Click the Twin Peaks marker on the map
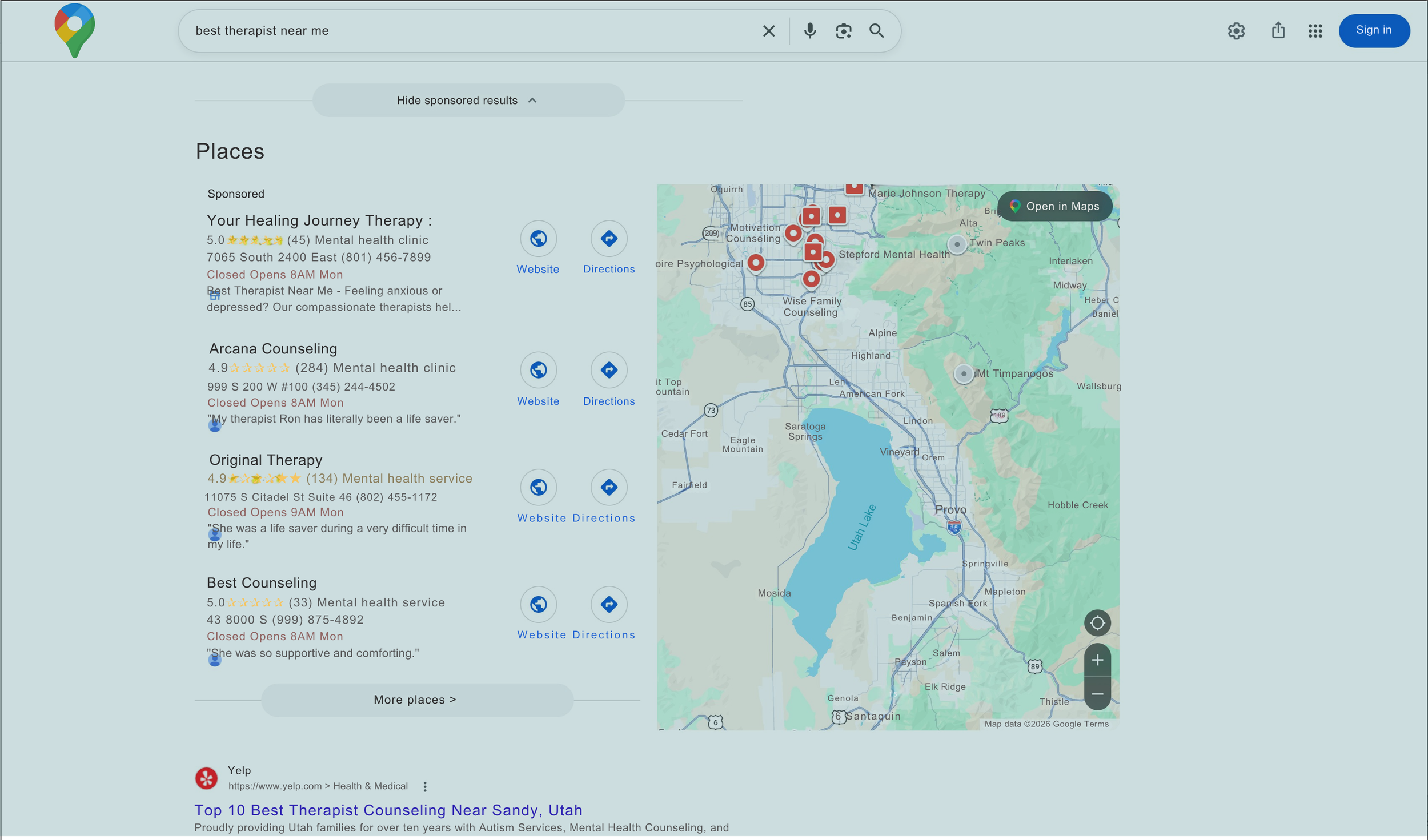The image size is (1428, 840). click(x=957, y=244)
